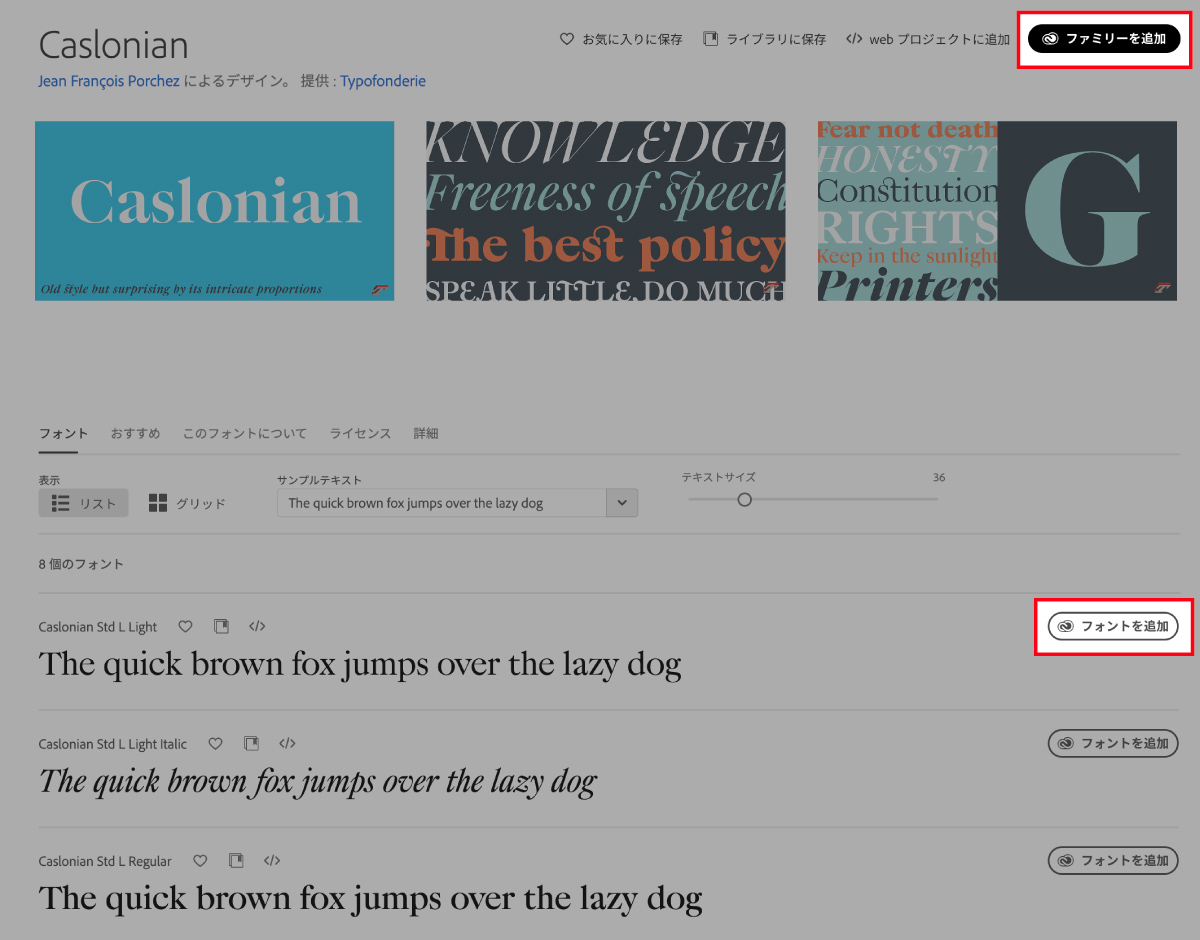
Task: Open the sample text dropdown arrow
Action: 622,503
